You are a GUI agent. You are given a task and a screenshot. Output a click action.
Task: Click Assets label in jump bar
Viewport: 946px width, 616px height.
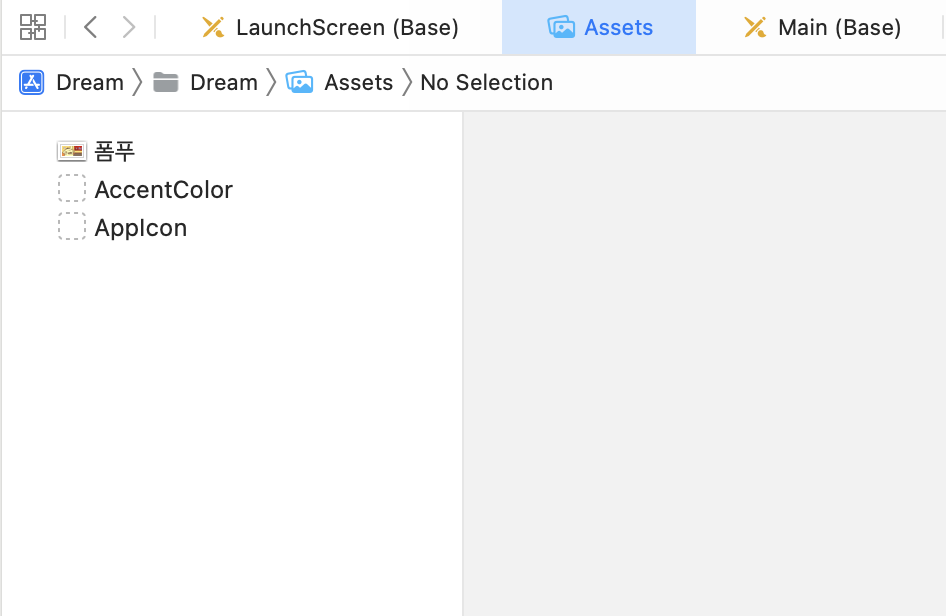(x=358, y=82)
